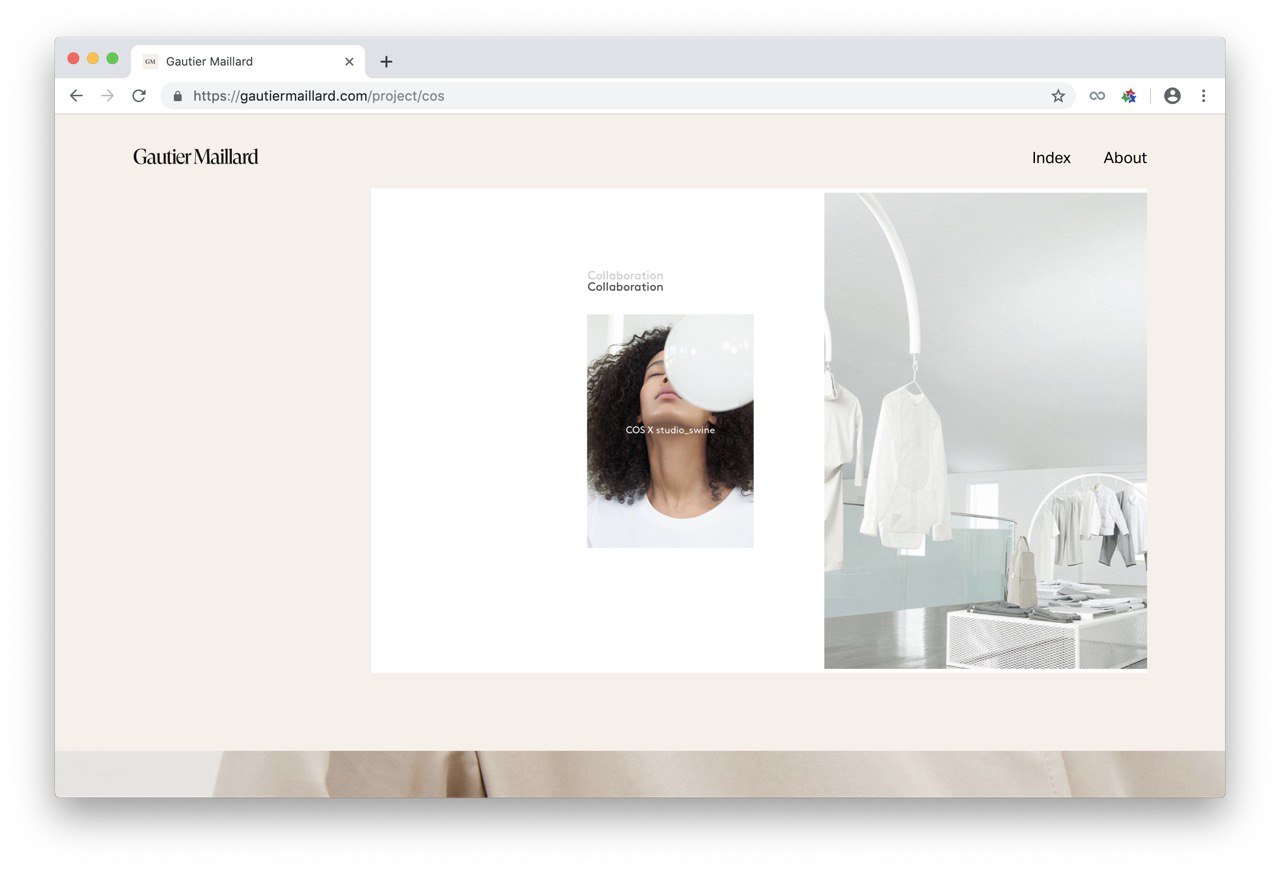Viewport: 1280px width, 870px height.
Task: Reload the current page
Action: pos(139,96)
